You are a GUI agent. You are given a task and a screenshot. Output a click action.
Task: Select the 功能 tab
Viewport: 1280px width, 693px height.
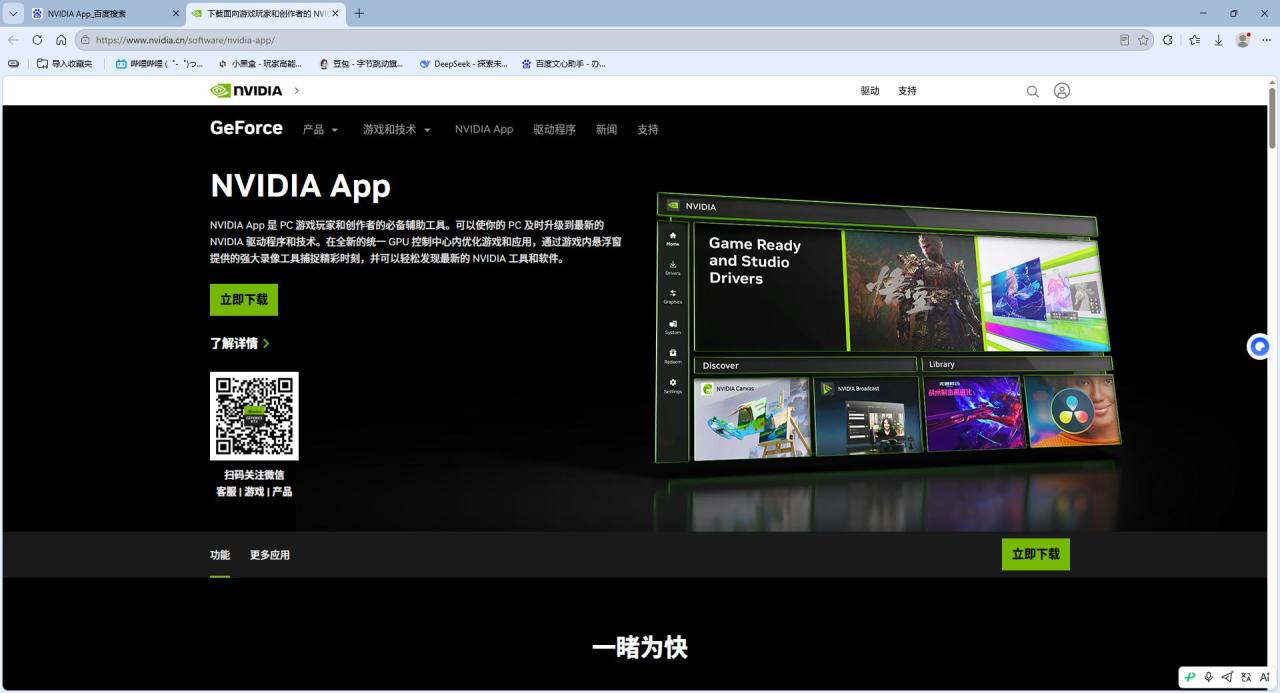220,555
